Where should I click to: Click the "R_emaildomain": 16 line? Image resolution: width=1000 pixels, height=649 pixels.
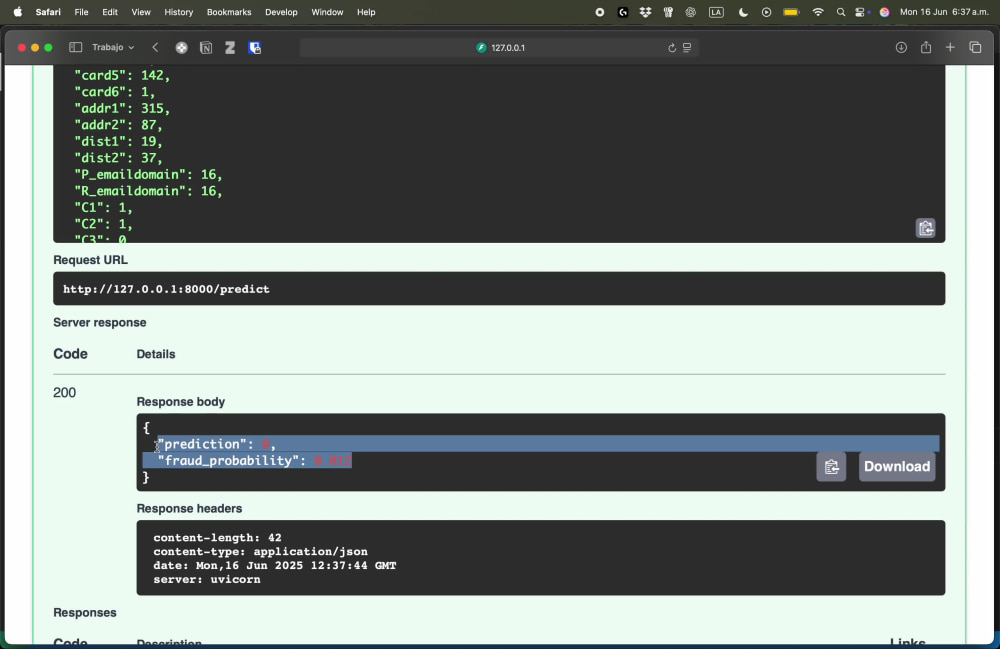148,191
